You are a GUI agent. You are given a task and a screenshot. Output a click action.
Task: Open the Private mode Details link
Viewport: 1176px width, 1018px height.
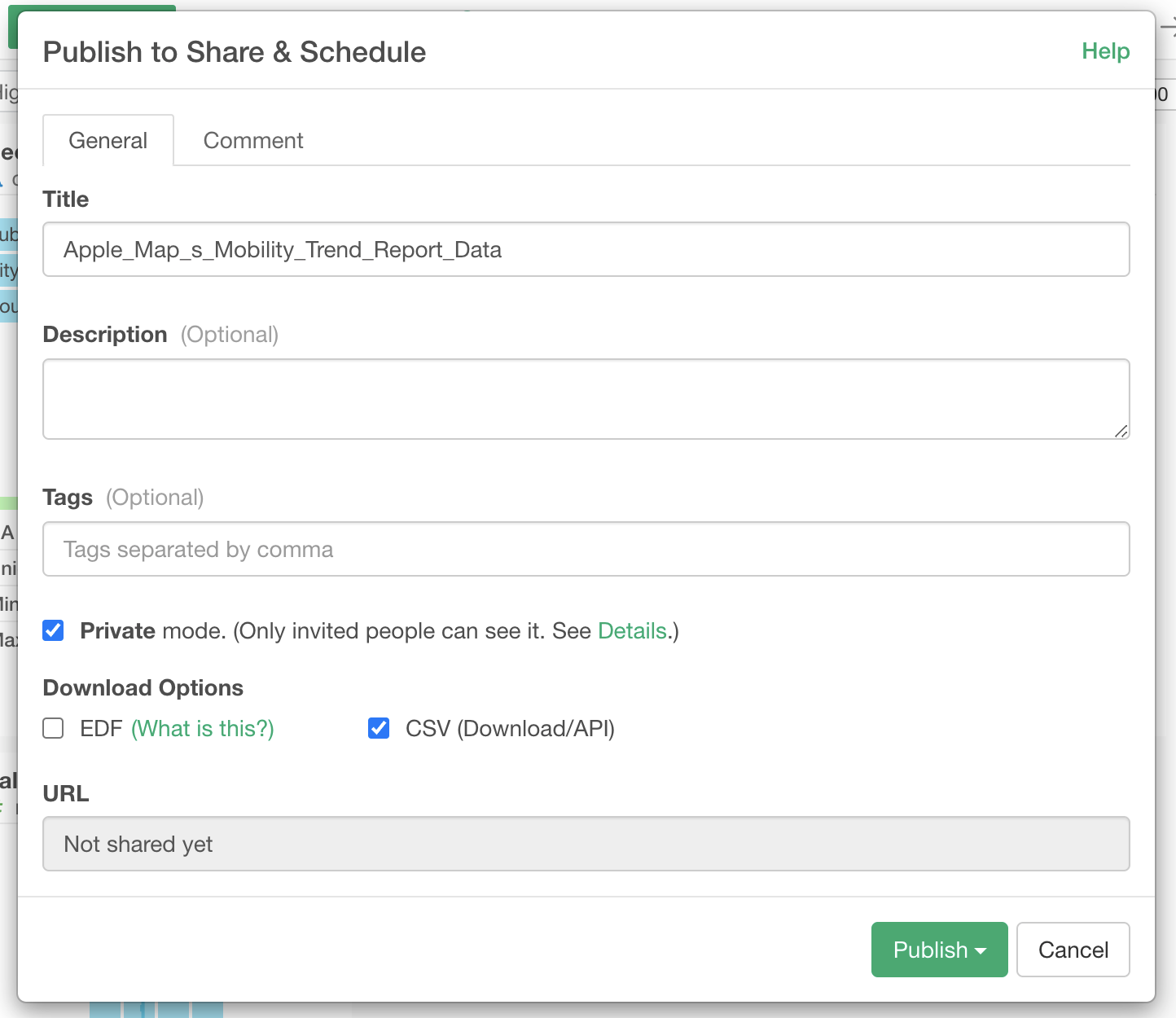632,631
